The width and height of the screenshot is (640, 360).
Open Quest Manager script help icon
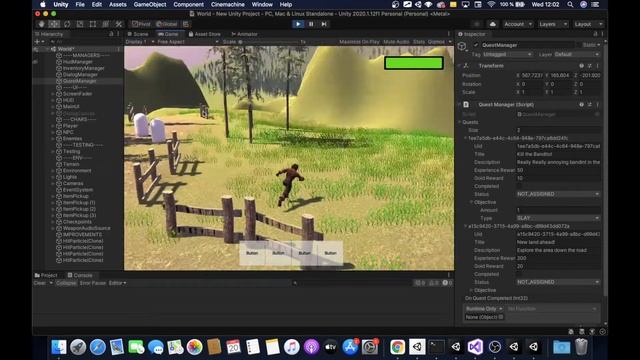[581, 104]
